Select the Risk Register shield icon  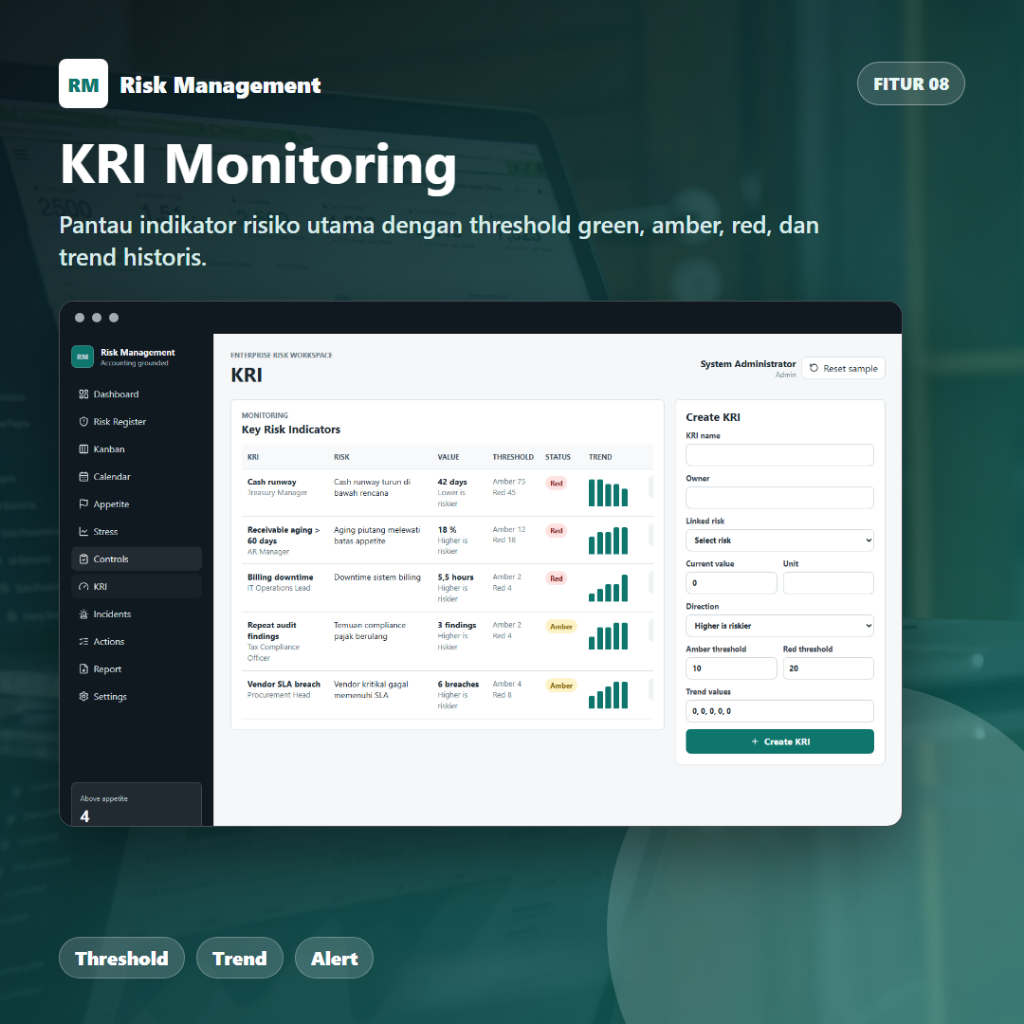click(84, 421)
